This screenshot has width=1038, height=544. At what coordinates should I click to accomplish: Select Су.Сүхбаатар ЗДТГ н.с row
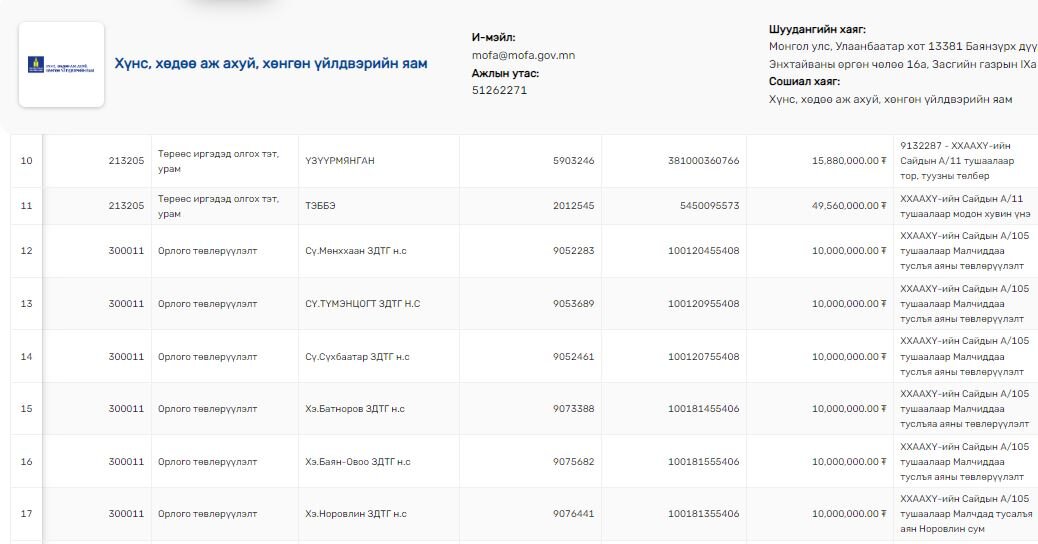coord(356,357)
